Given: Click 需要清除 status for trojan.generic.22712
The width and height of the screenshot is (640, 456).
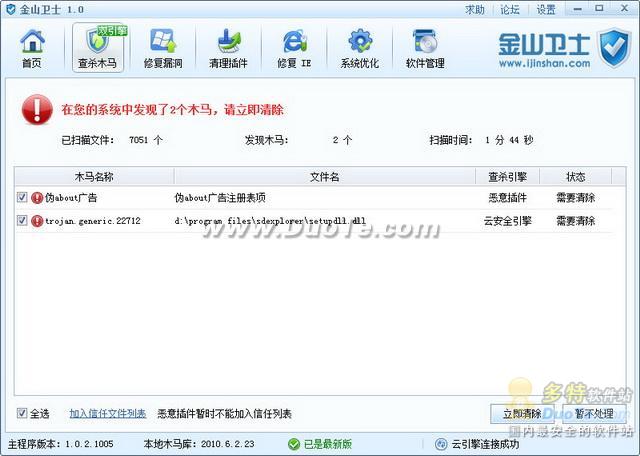Looking at the screenshot, I should [576, 221].
